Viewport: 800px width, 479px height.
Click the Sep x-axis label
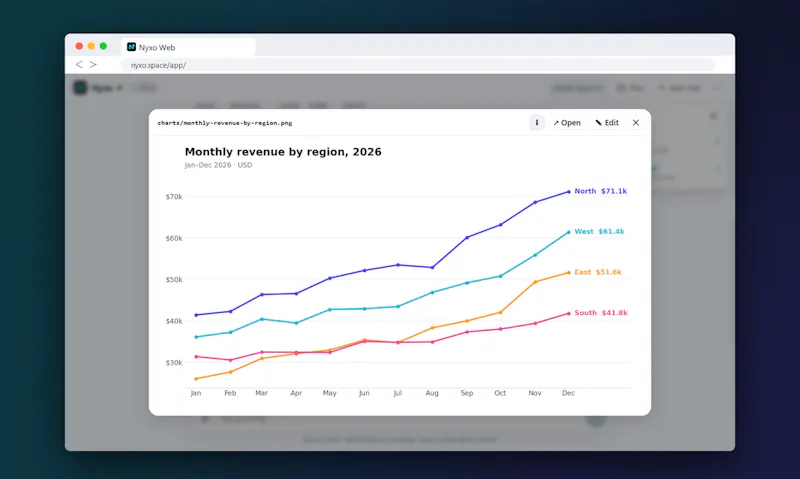point(467,393)
